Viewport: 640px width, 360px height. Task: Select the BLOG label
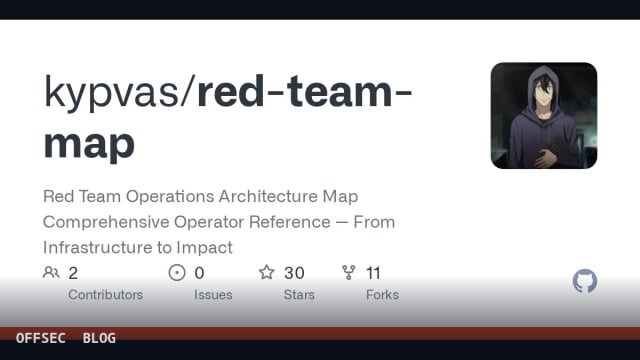[99, 338]
